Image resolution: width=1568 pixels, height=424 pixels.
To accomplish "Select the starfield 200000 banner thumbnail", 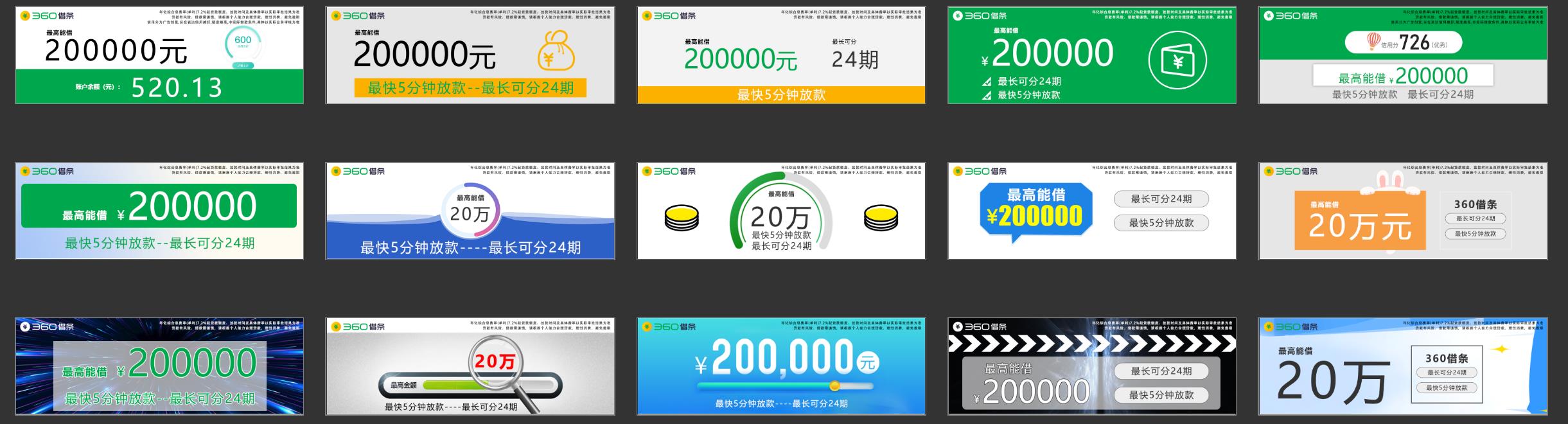I will pyautogui.click(x=159, y=366).
